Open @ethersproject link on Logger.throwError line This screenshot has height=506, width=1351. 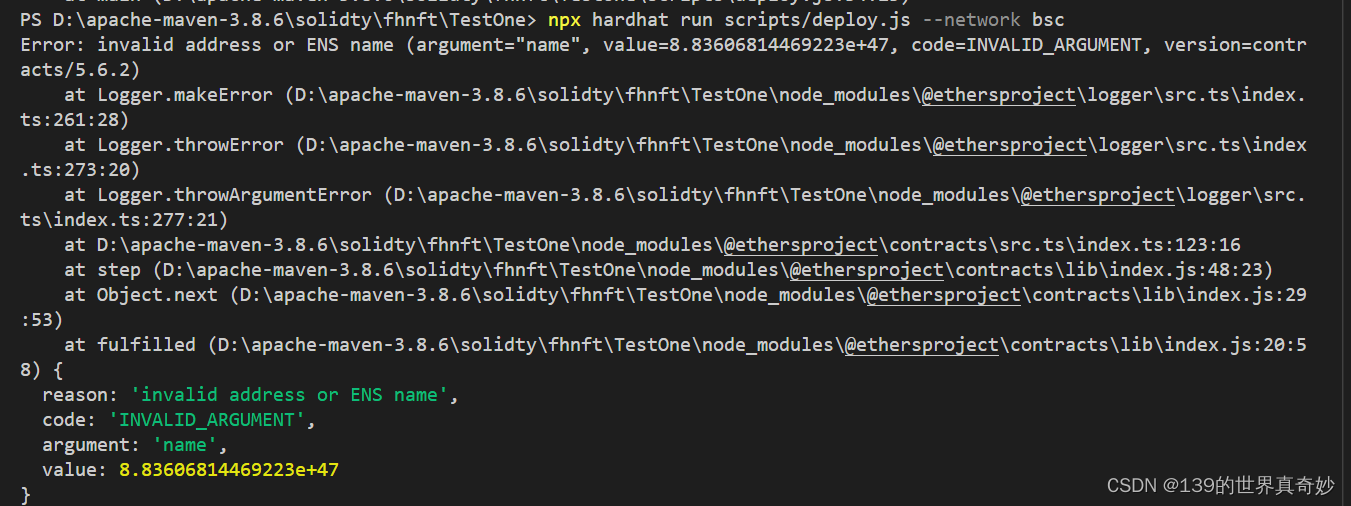1009,145
